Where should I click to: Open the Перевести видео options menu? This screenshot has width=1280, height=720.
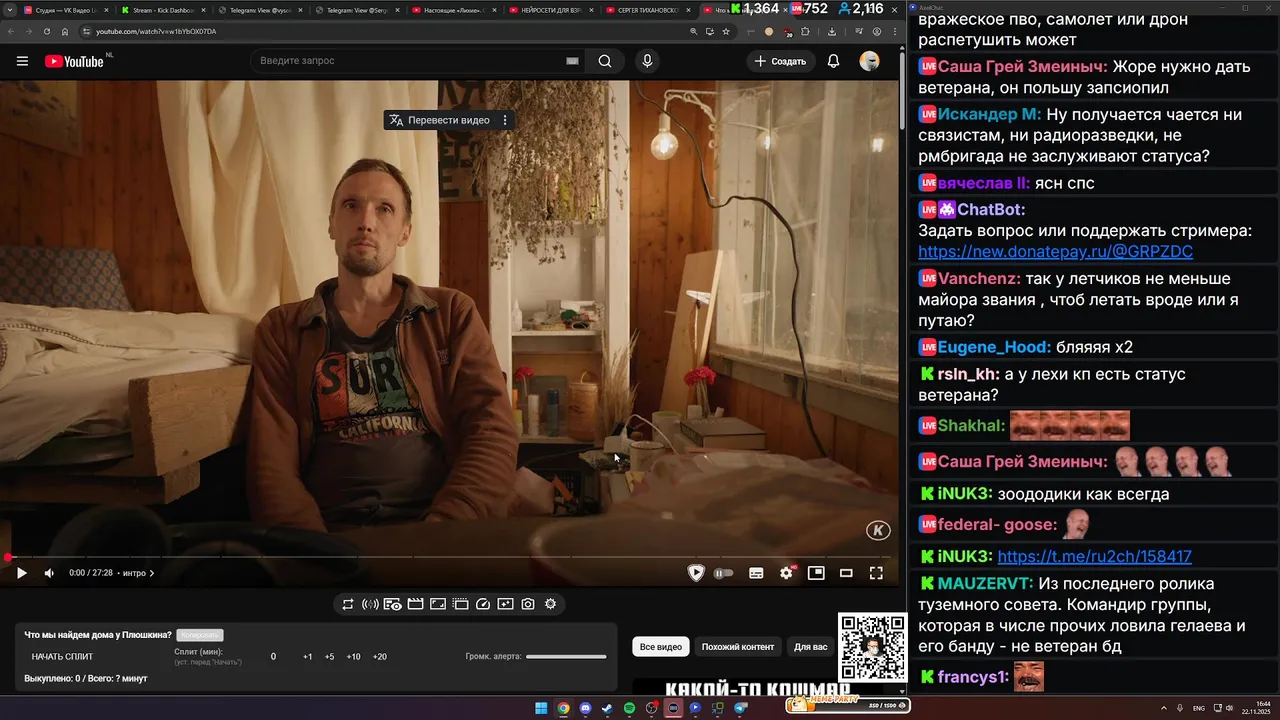pyautogui.click(x=505, y=120)
